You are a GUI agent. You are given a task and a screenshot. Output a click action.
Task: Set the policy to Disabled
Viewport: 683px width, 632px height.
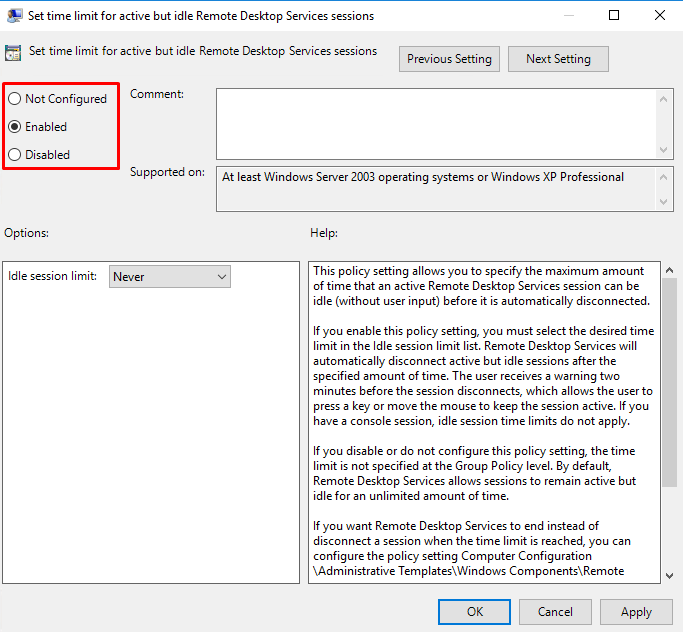(x=14, y=155)
